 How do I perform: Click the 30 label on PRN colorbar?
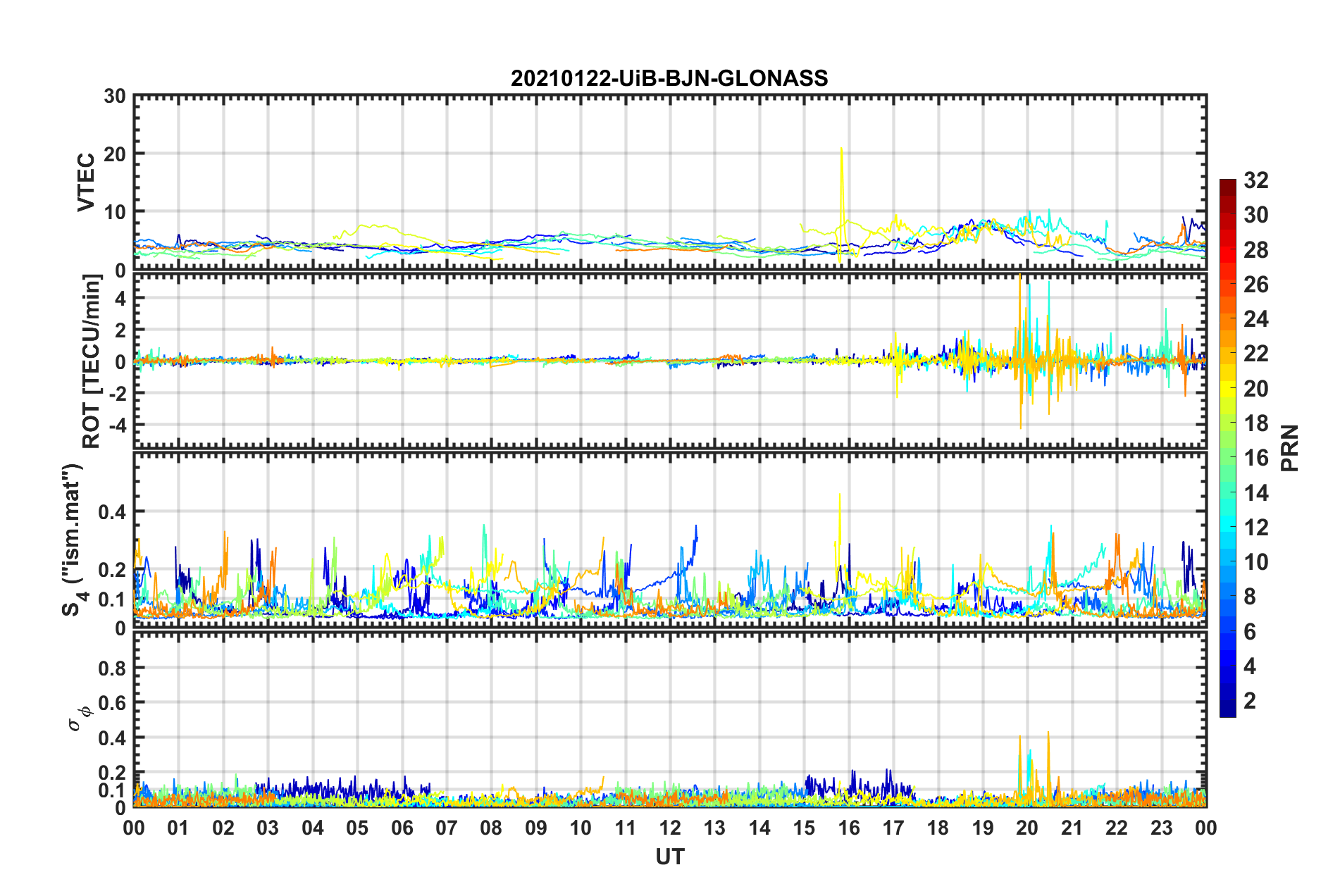(1256, 215)
